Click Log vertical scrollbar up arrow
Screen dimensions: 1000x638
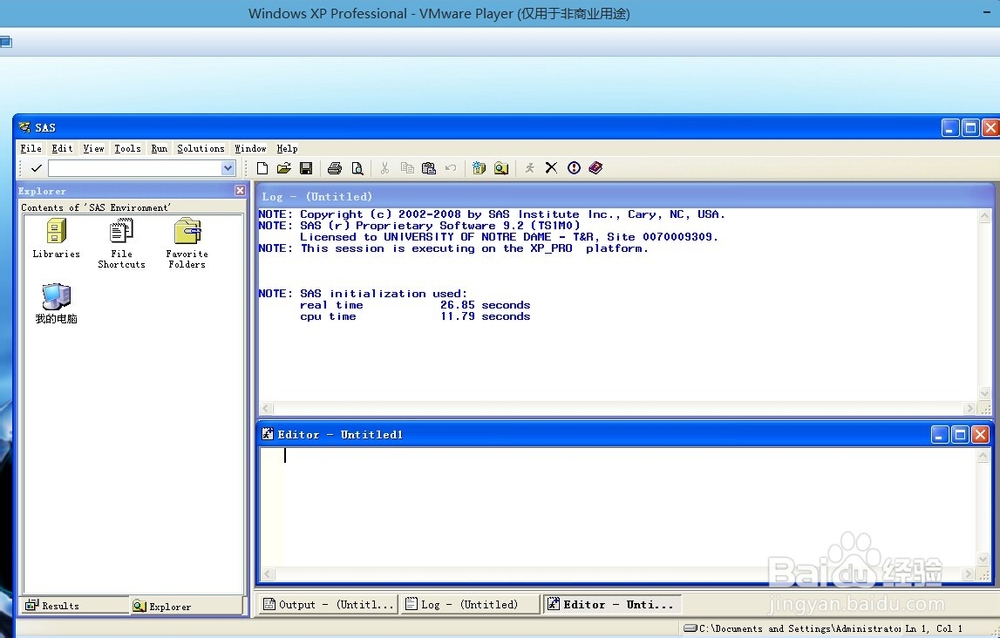(x=984, y=216)
